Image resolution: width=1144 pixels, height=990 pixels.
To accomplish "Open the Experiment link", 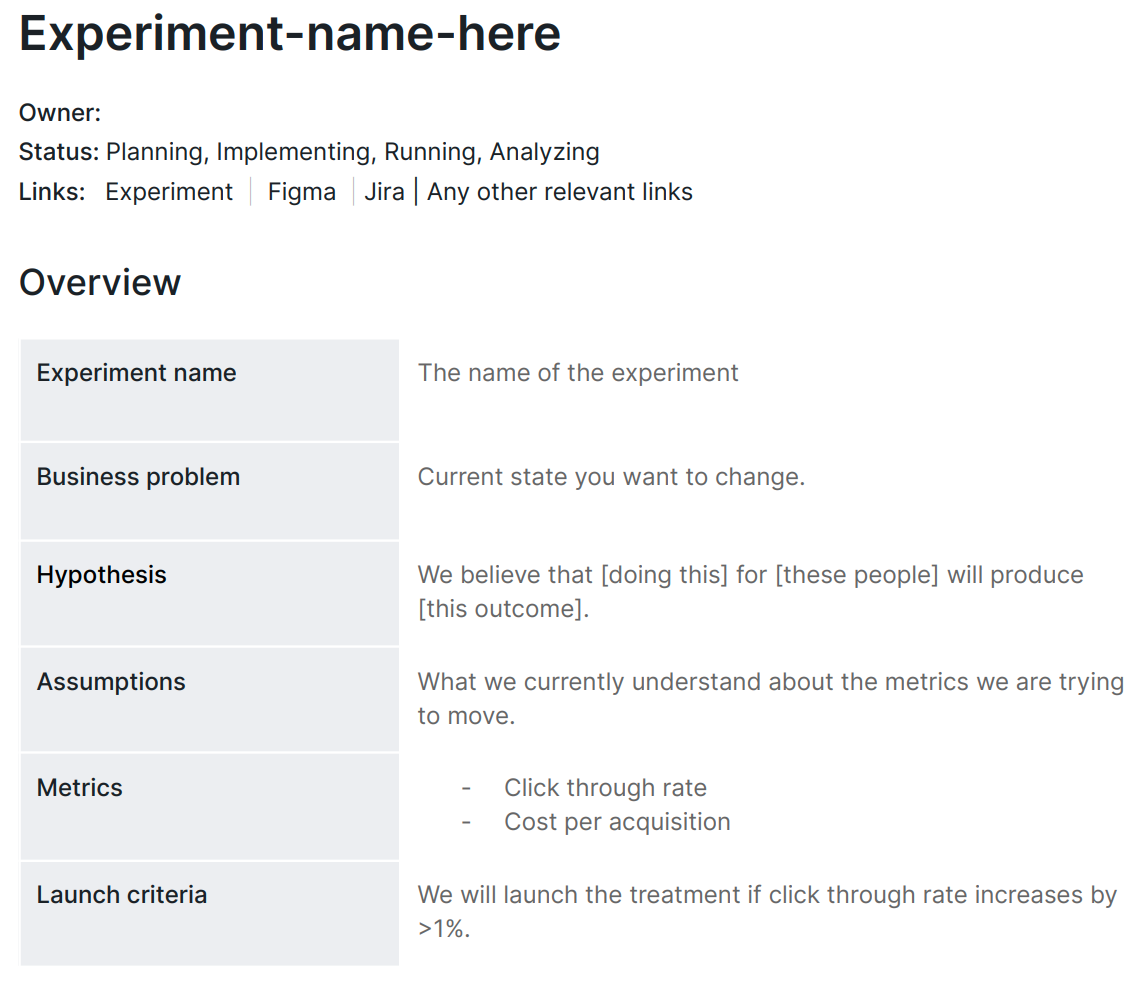I will pos(169,192).
